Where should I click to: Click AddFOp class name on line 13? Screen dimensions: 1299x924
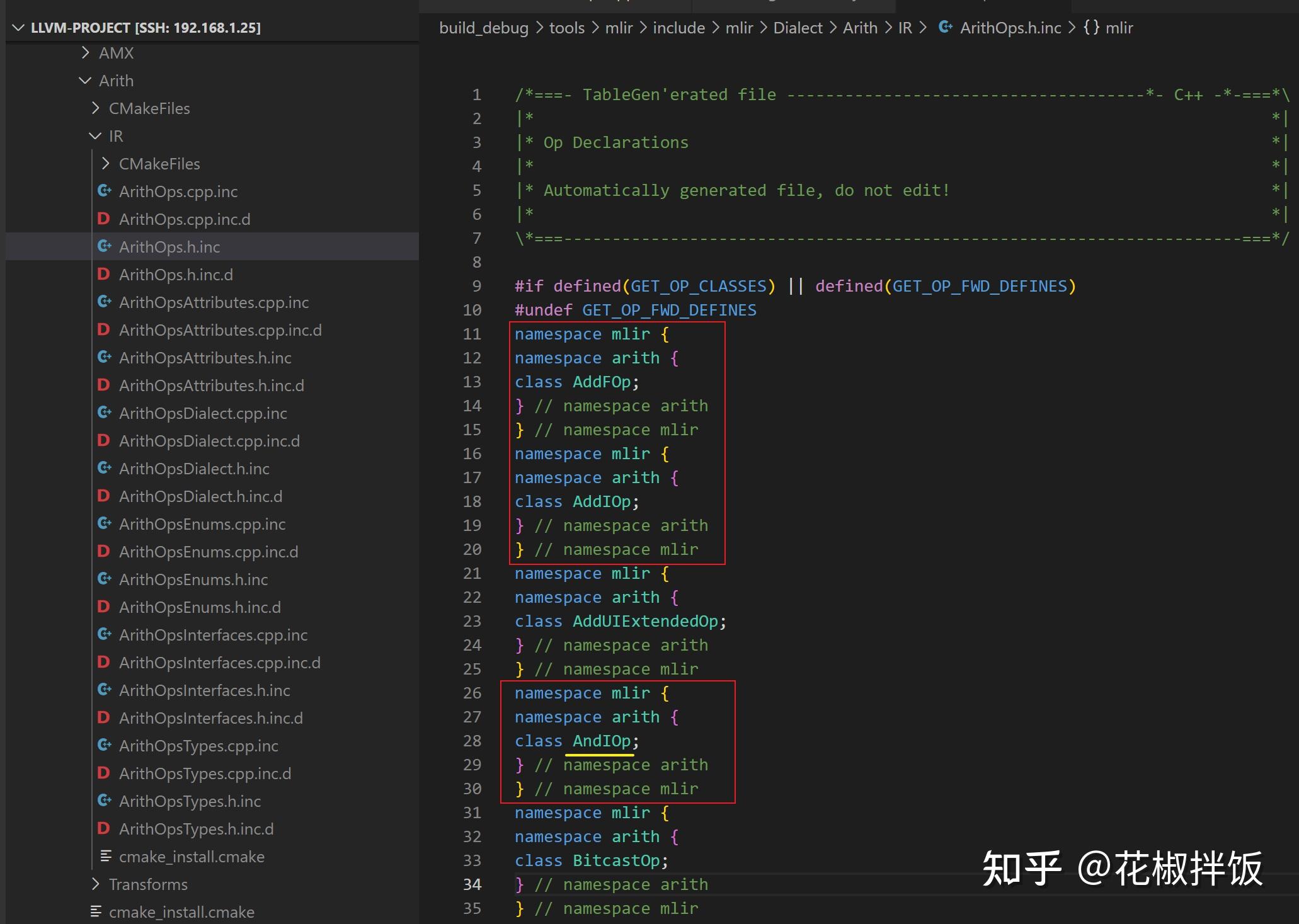601,382
